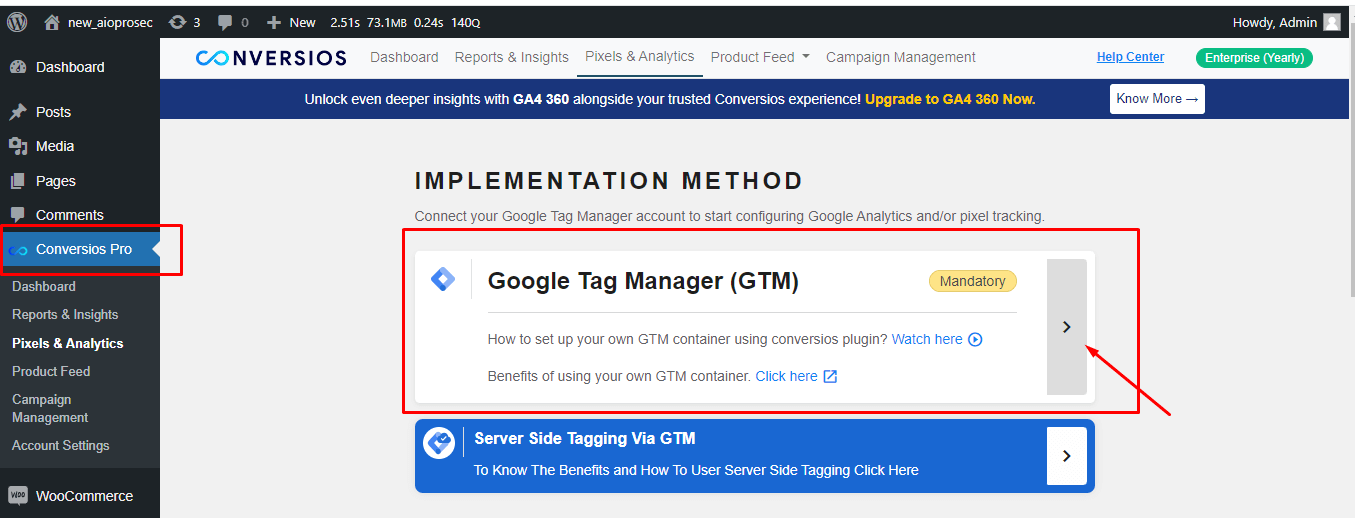Click the WordPress logo in admin bar
This screenshot has height=518, width=1355.
[x=17, y=22]
